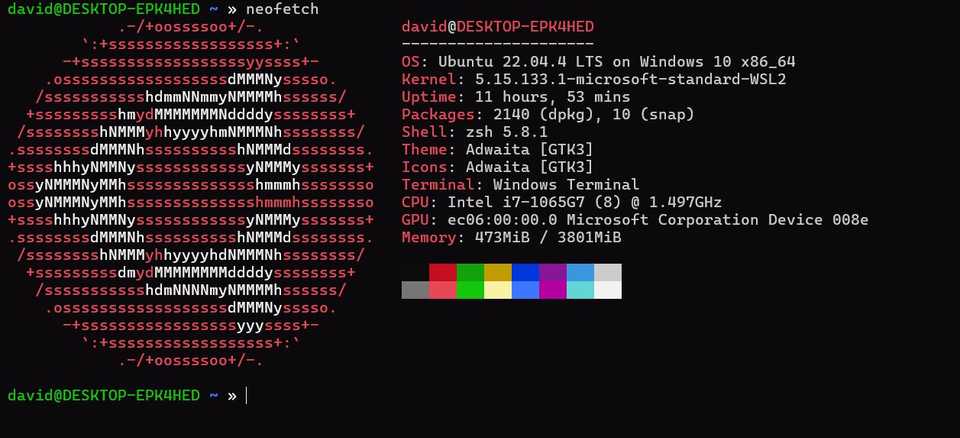The width and height of the screenshot is (960, 438).
Task: Click the Shell zsh 5.8.1 line
Action: [x=474, y=132]
